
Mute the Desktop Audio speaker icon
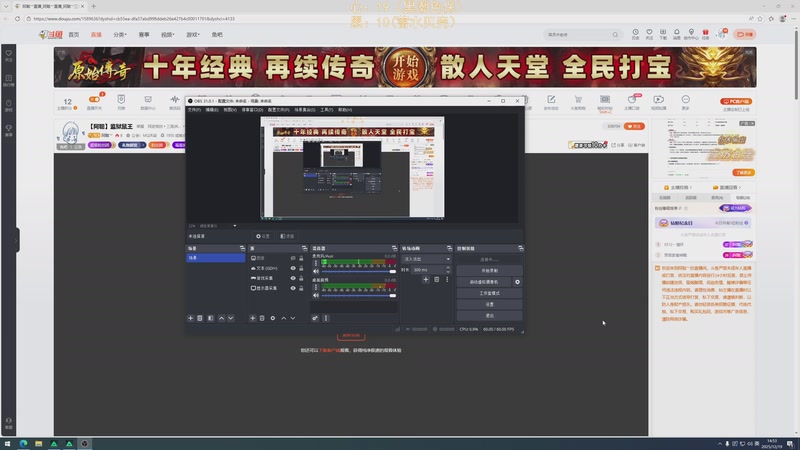click(x=316, y=295)
